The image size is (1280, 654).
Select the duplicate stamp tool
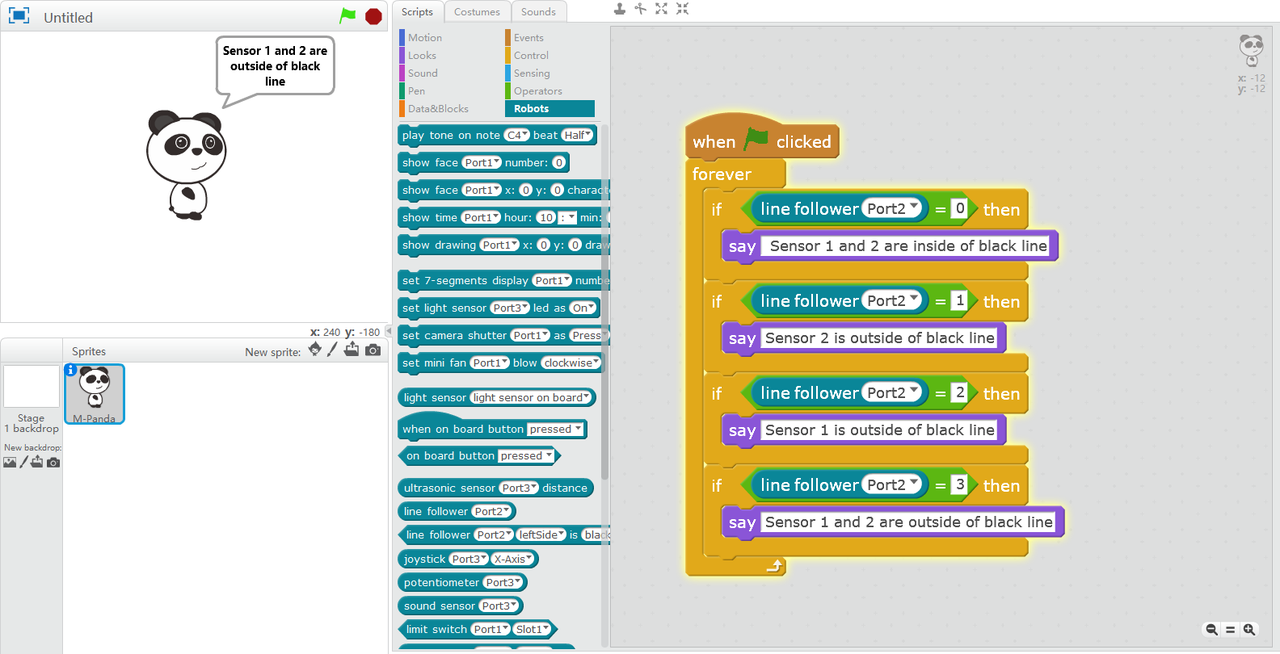620,9
